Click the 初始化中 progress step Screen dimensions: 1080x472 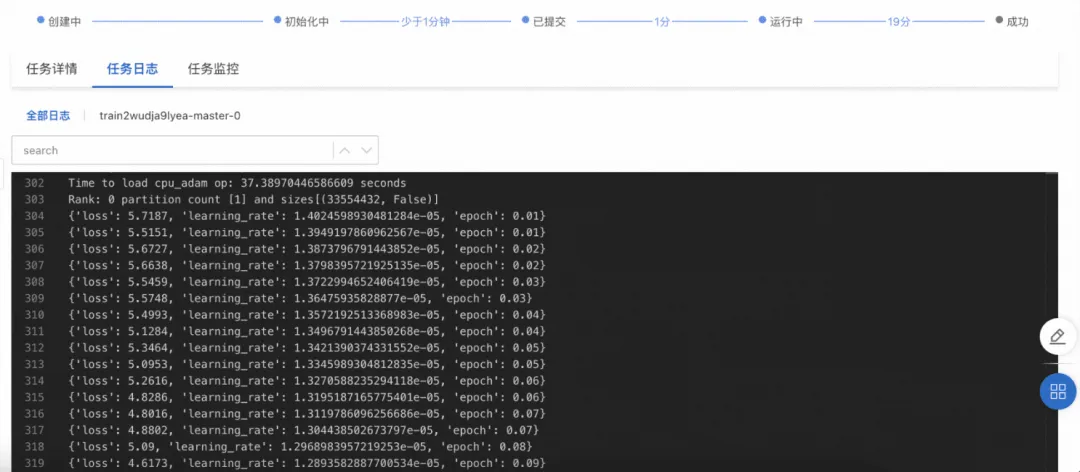(302, 21)
